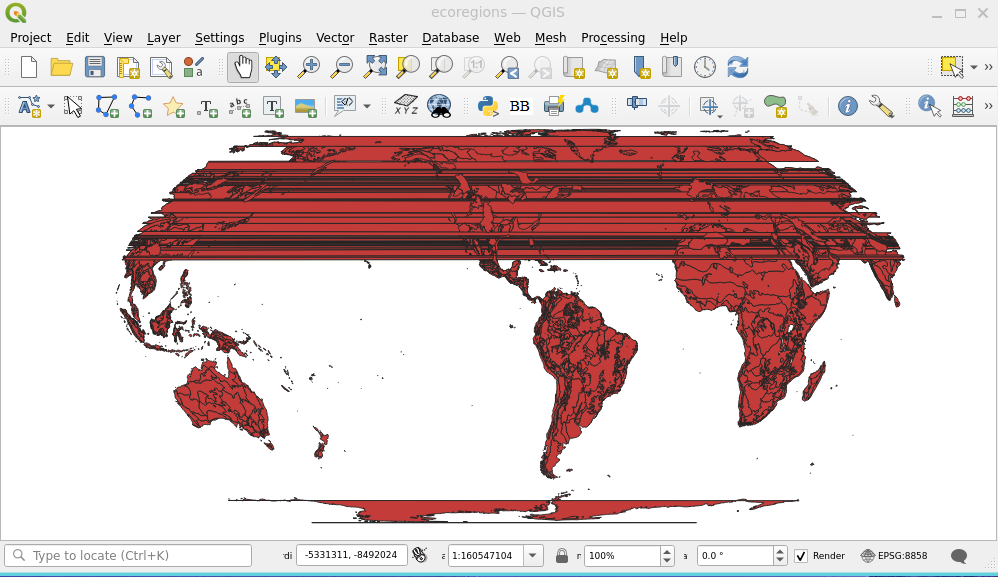Click the Zoom In magnifier tool
Screen dimensions: 998x577
(x=310, y=67)
